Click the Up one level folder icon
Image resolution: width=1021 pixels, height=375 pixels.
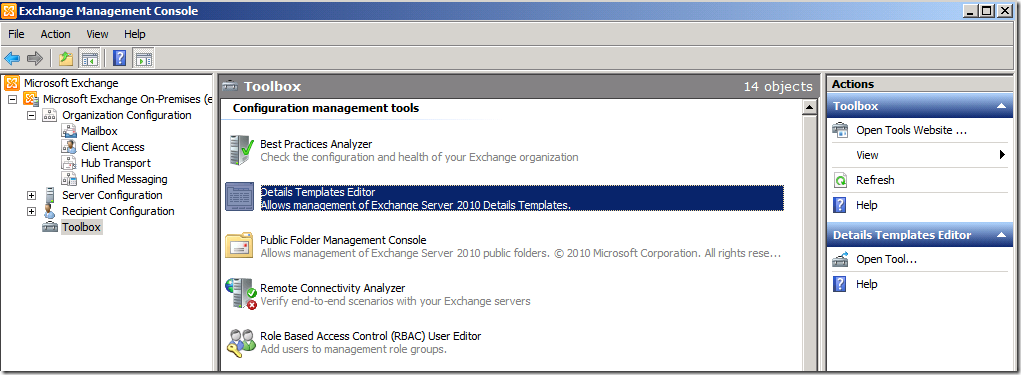65,59
